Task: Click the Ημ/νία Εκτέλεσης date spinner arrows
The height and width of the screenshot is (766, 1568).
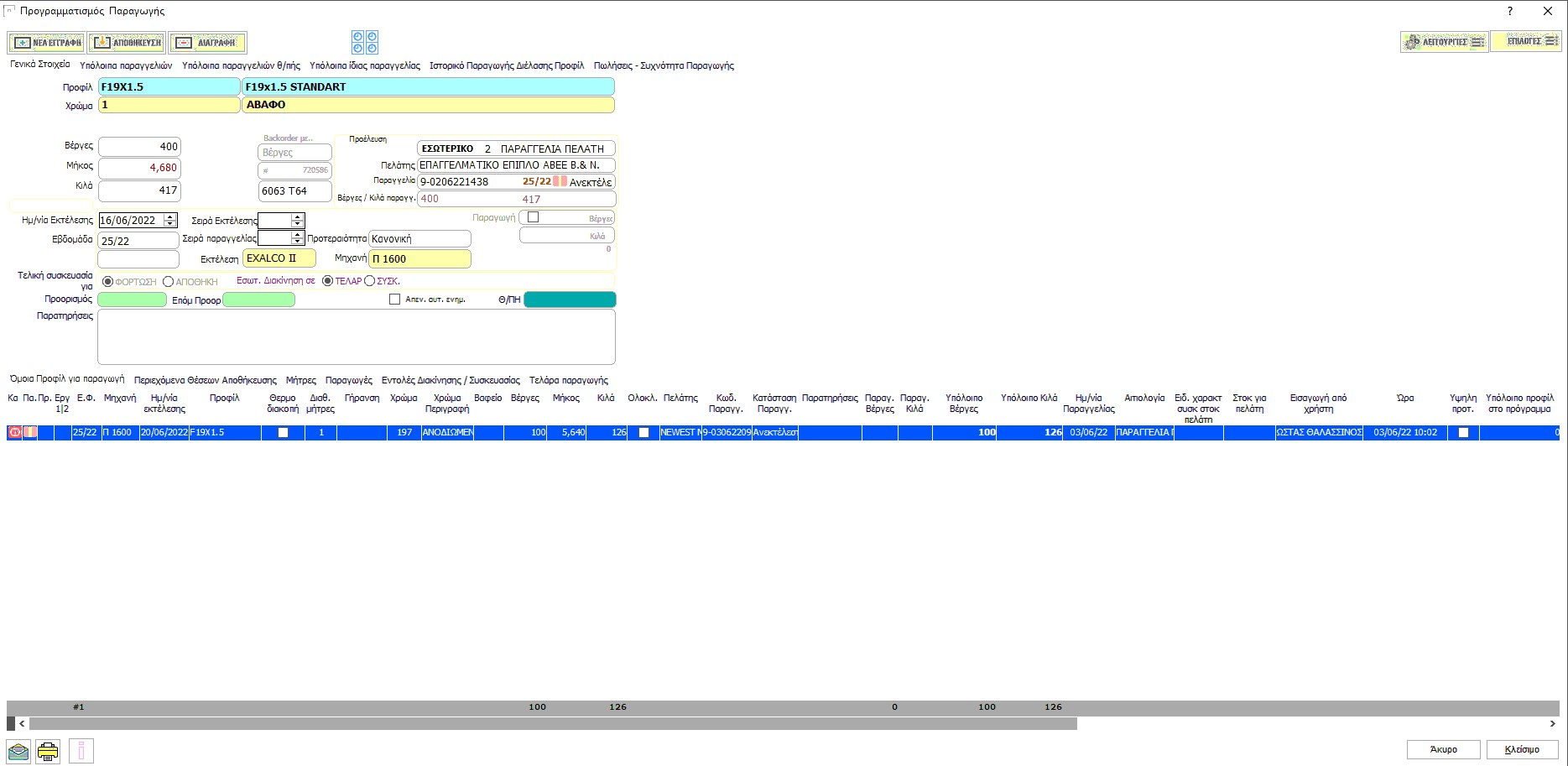Action: tap(170, 220)
